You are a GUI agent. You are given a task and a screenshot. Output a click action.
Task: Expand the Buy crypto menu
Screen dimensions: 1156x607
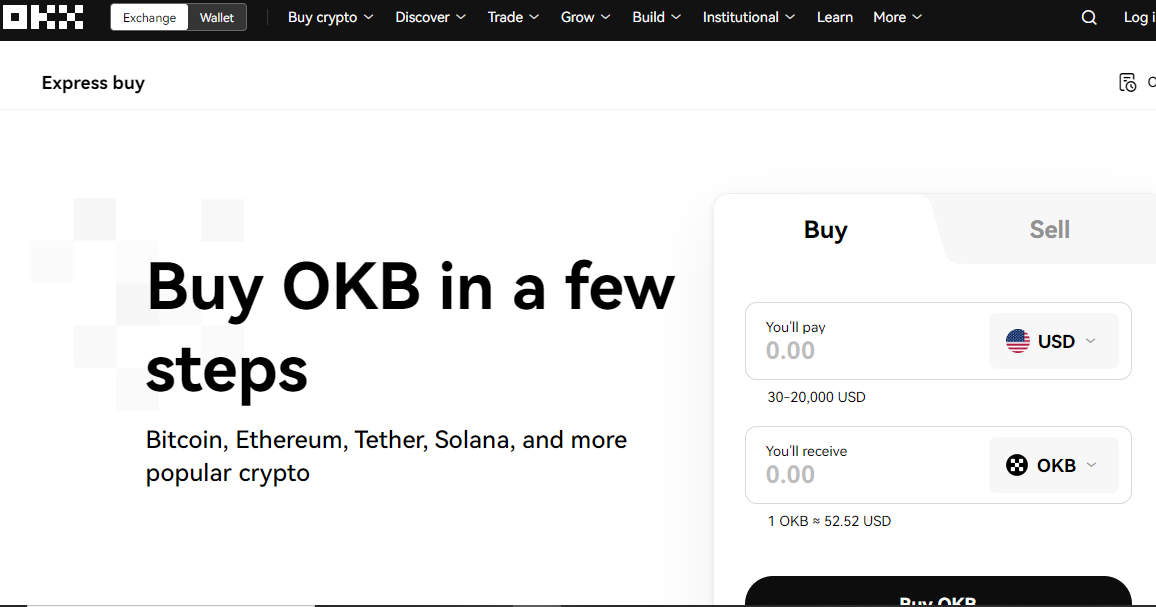pyautogui.click(x=330, y=17)
